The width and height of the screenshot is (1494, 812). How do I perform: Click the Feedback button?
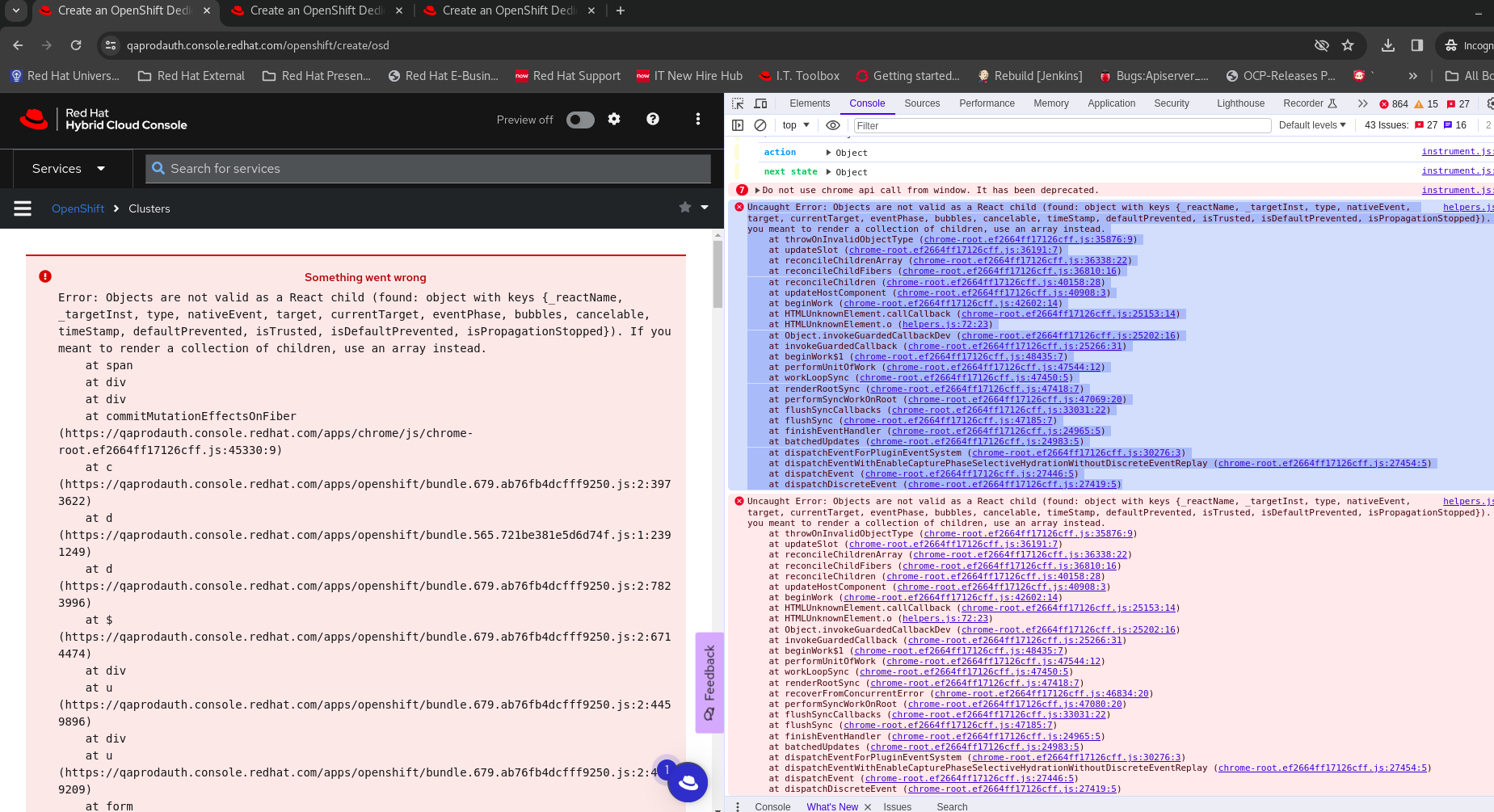click(709, 683)
